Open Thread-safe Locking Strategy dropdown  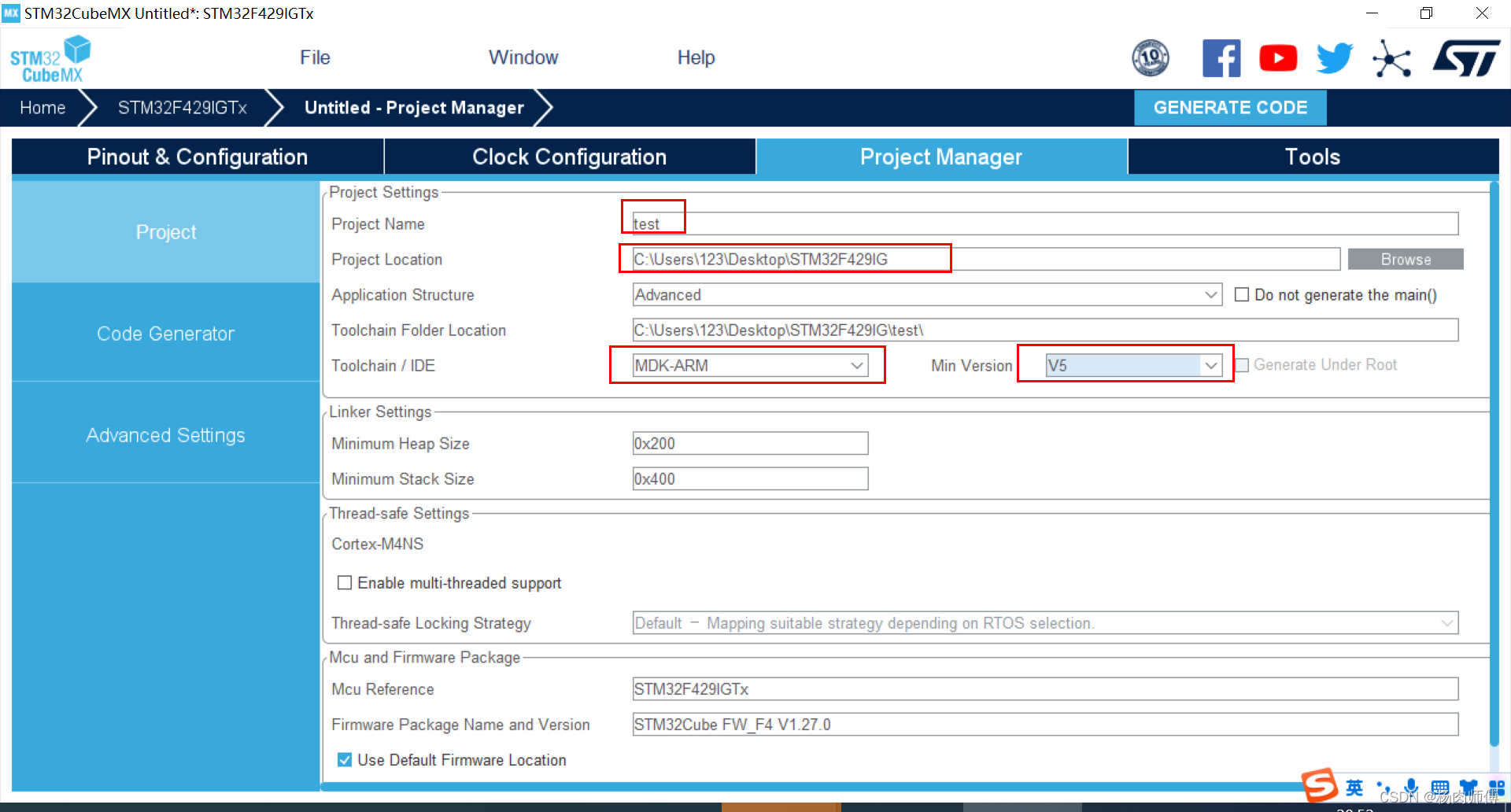point(1045,623)
